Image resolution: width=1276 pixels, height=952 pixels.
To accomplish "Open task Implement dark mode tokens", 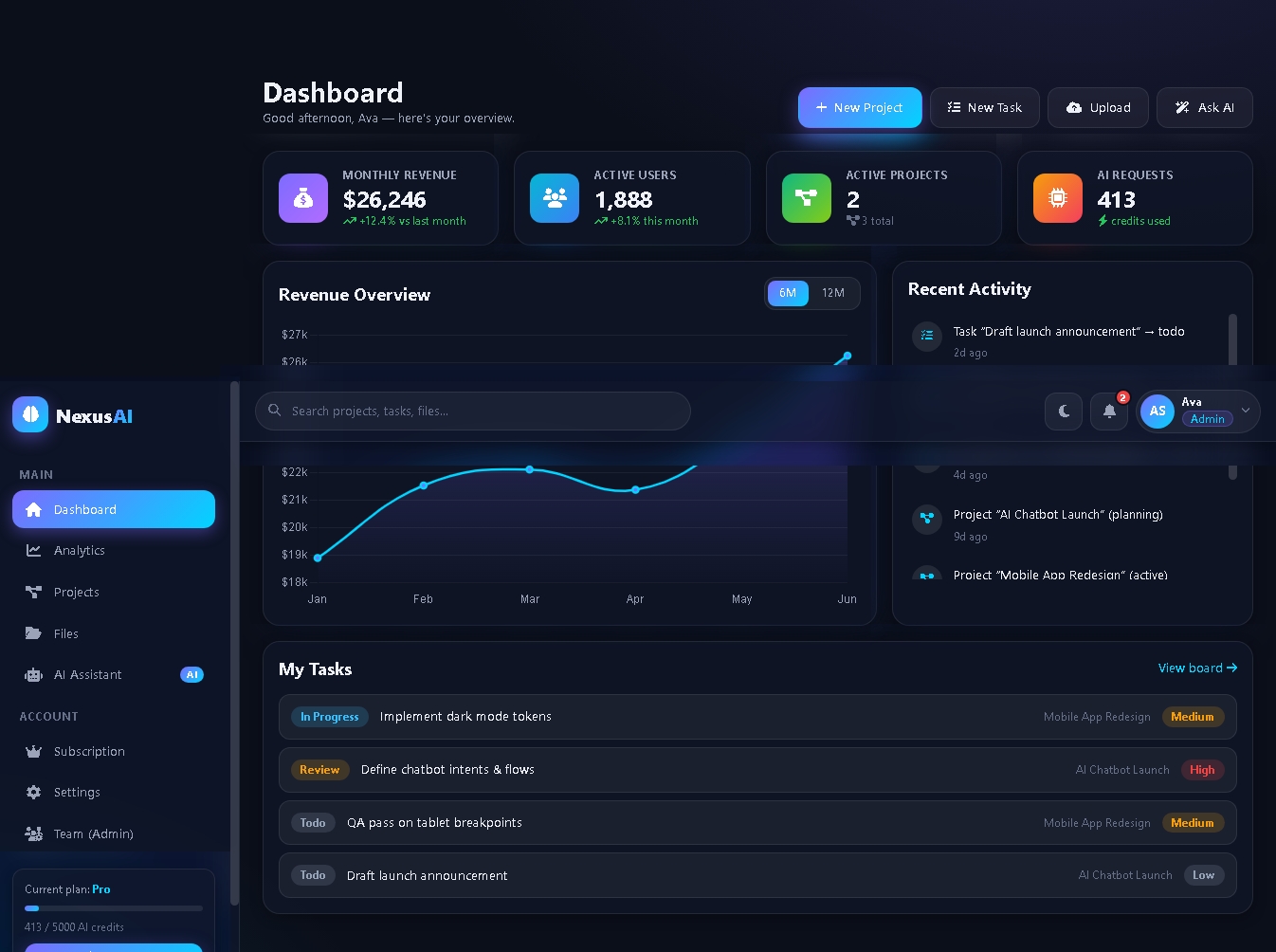I will point(757,717).
